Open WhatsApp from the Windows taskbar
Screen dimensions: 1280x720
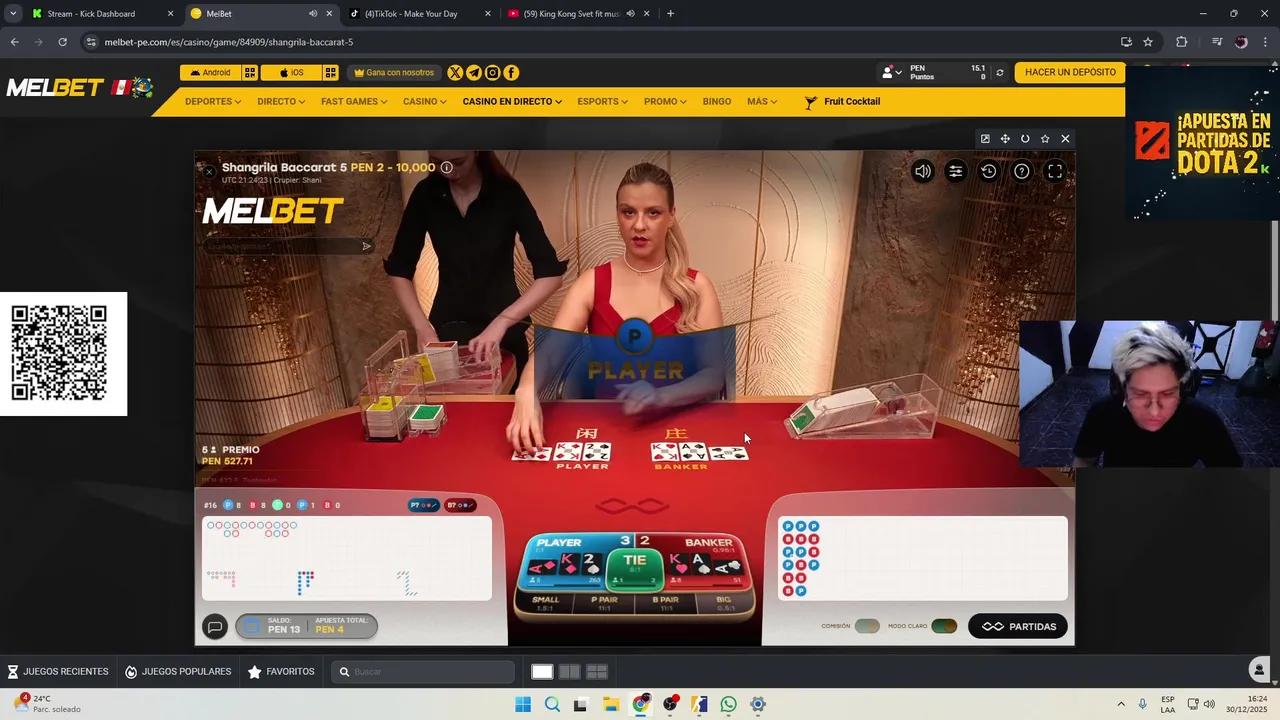tap(728, 704)
